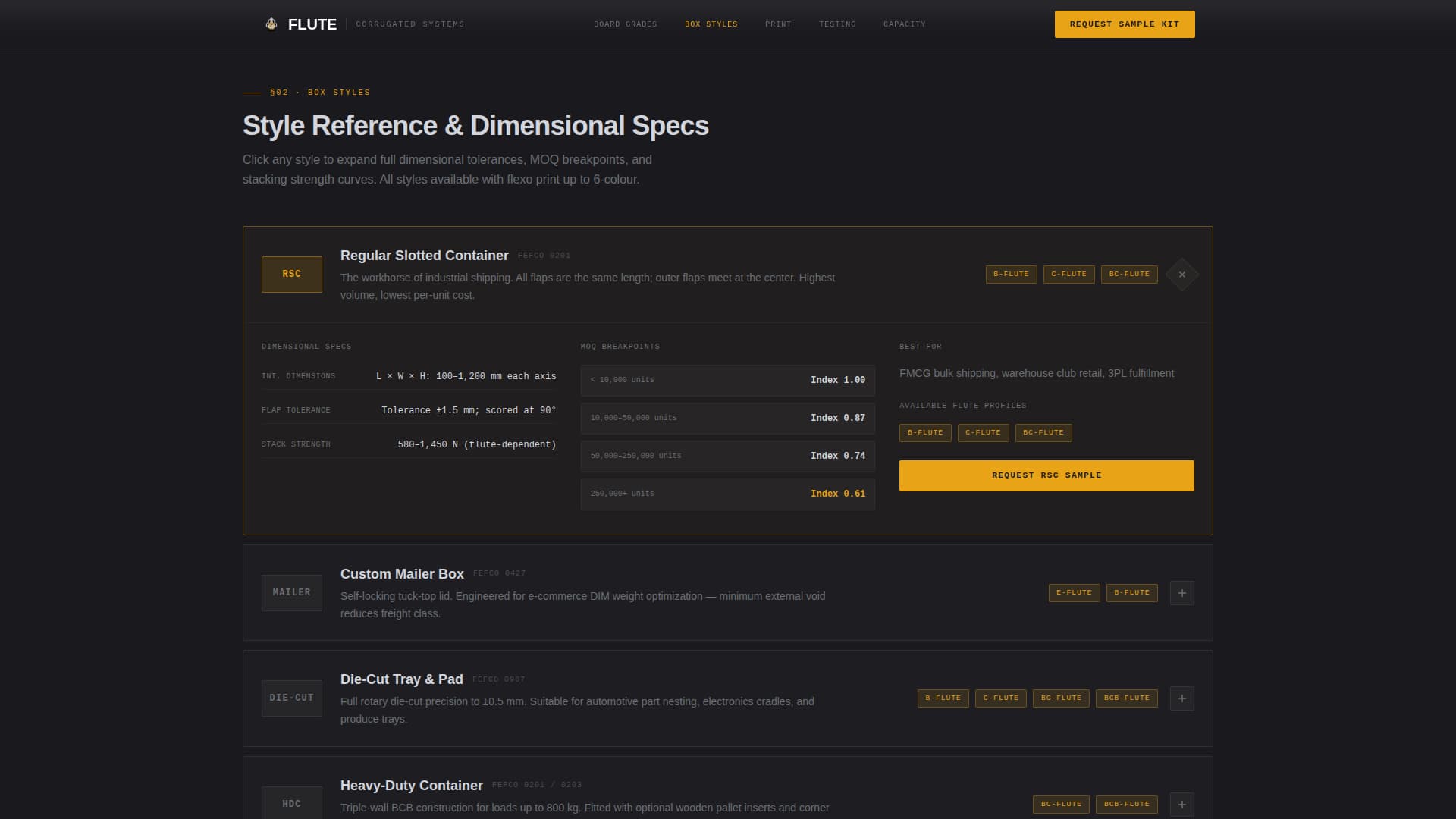Click C-FLUTE tag on Die-Cut Tray
This screenshot has height=819, width=1456.
click(1001, 698)
